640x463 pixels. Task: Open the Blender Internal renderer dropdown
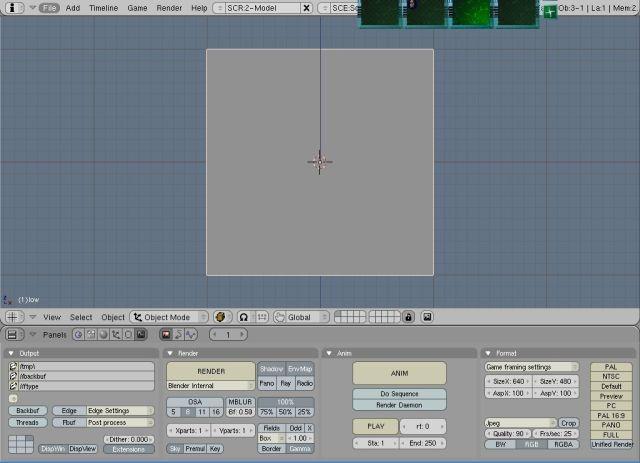(x=211, y=385)
